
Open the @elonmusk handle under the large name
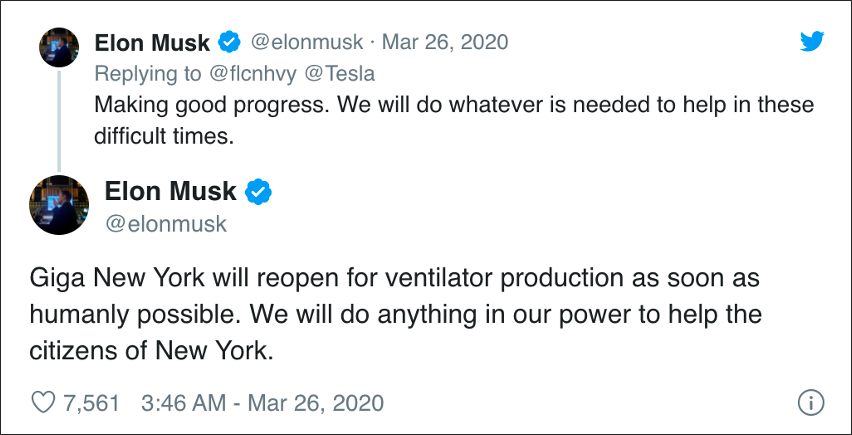click(166, 223)
